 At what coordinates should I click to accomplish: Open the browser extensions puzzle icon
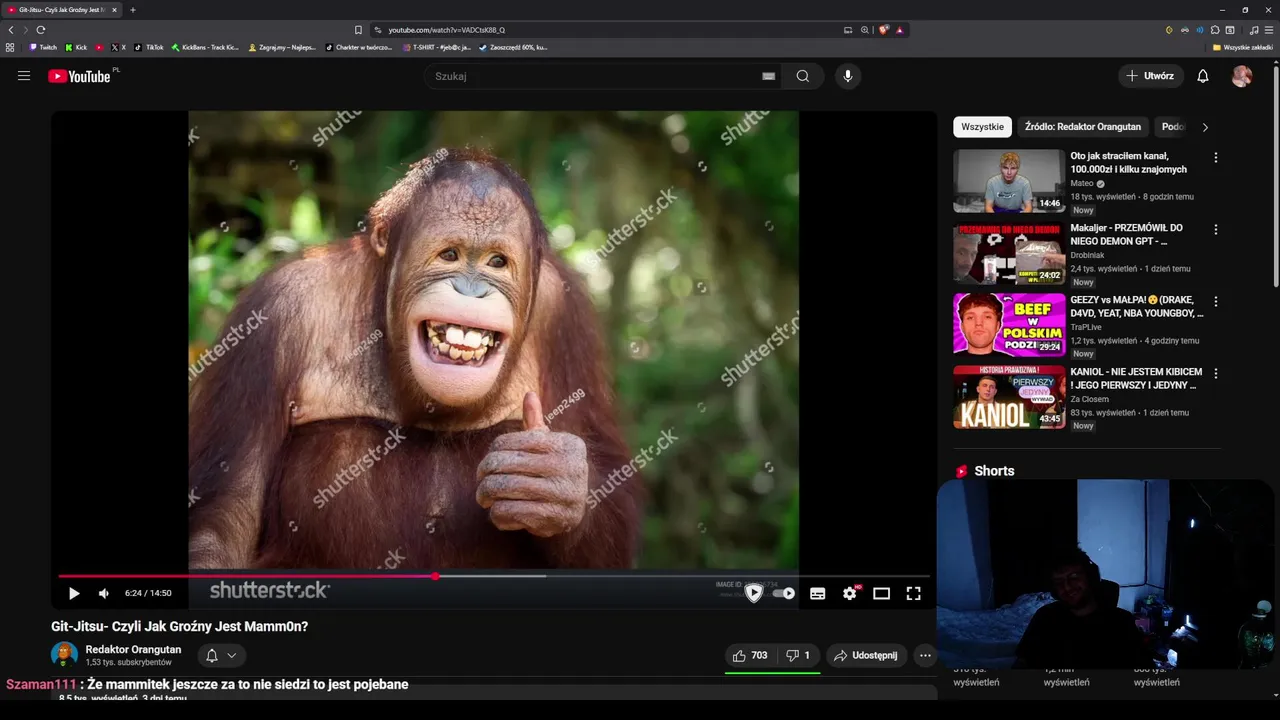coord(1215,30)
